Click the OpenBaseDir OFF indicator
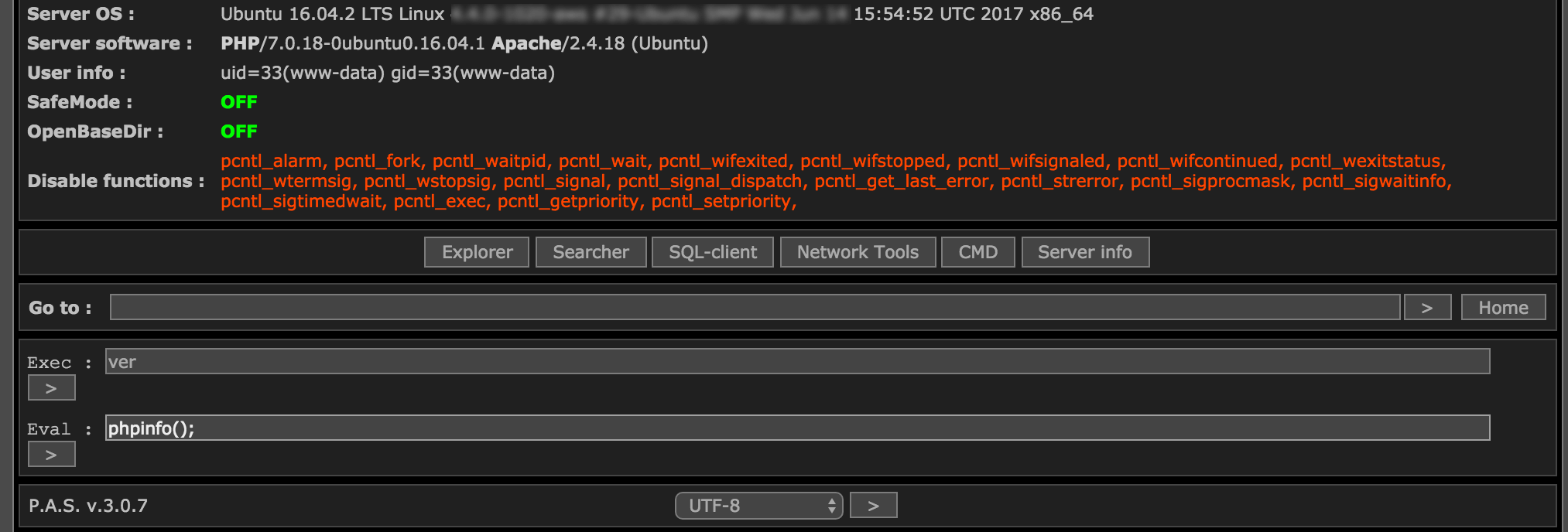1568x532 pixels. pos(238,131)
